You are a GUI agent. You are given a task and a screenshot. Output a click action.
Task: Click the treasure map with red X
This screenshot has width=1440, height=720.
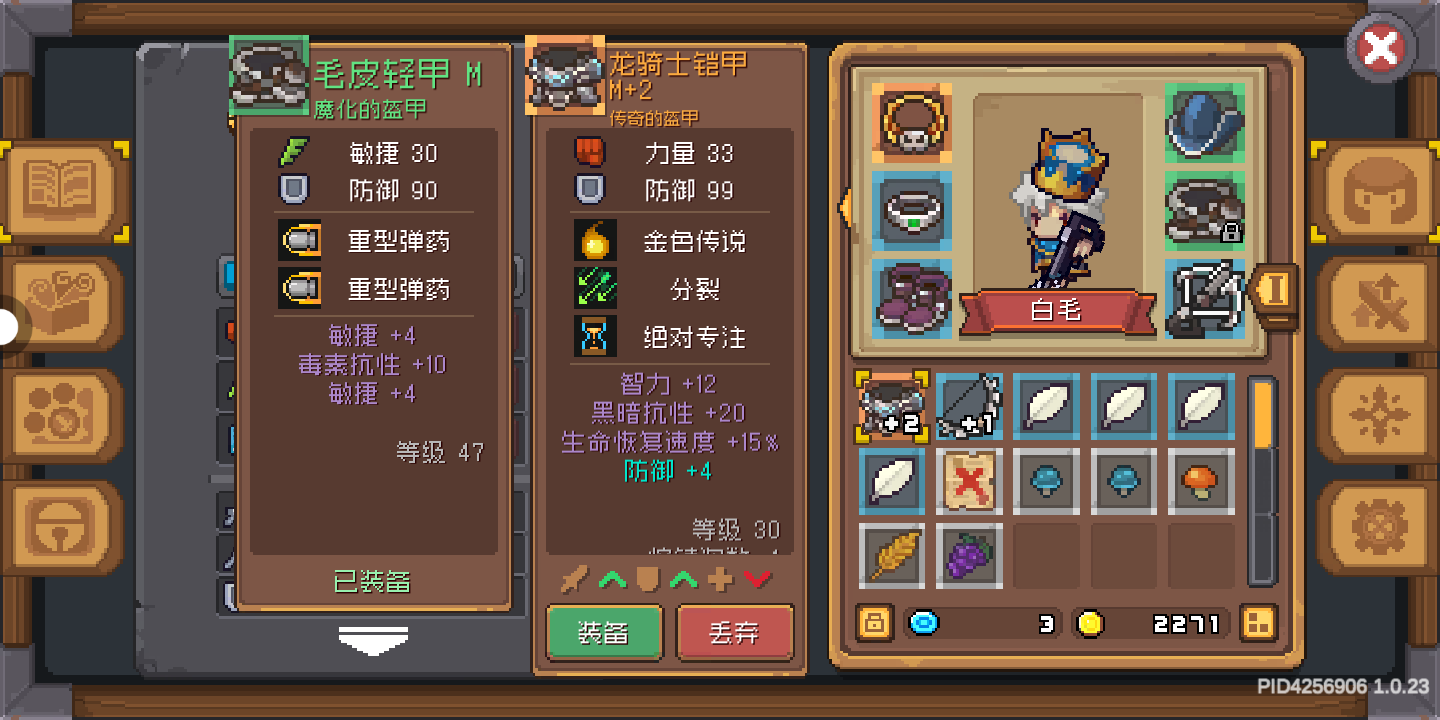(969, 482)
